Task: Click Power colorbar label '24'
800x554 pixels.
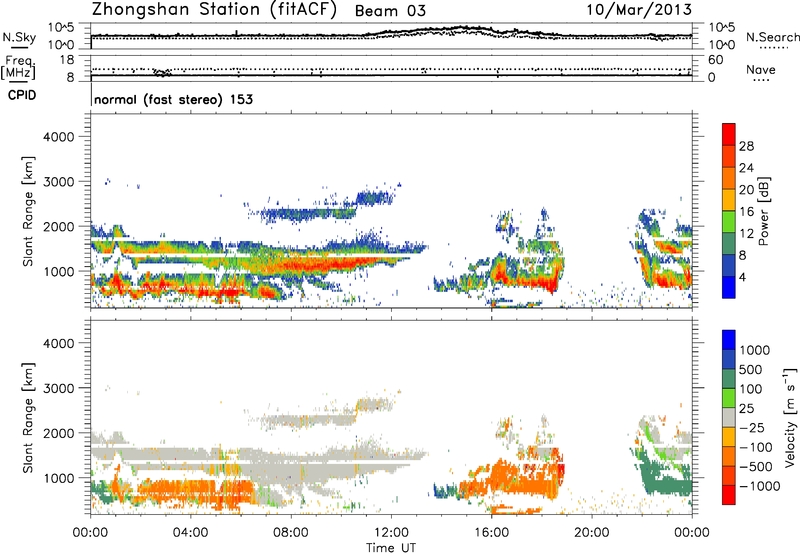Action: pyautogui.click(x=746, y=168)
